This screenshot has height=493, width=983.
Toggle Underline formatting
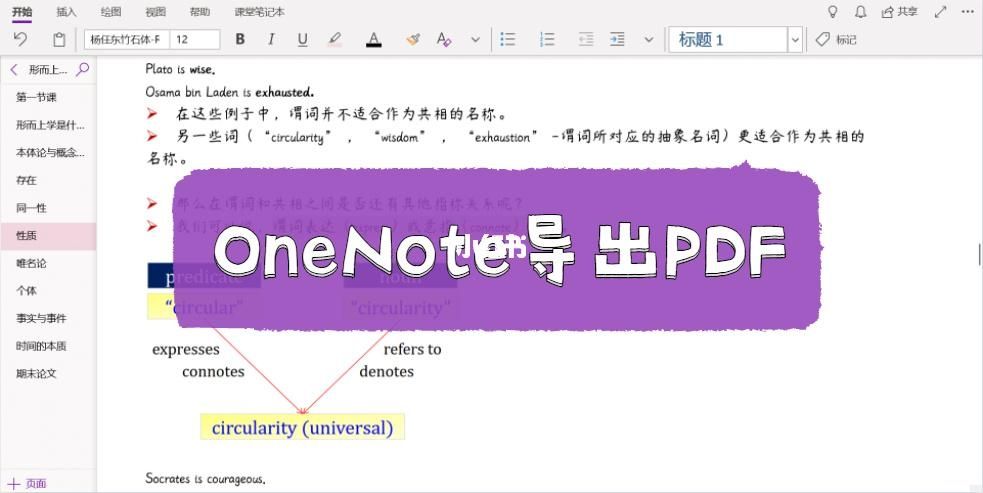(303, 40)
